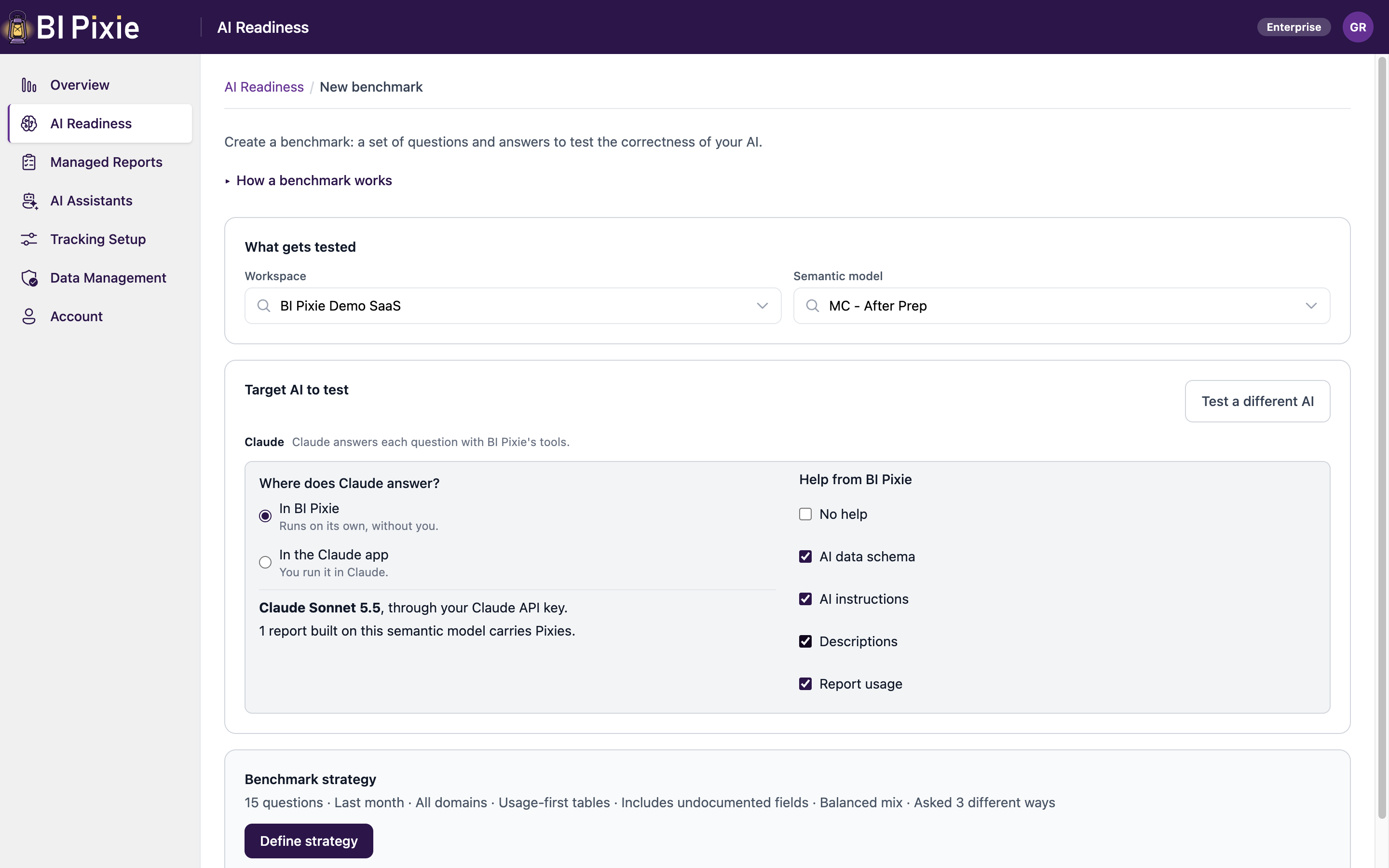
Task: Click the AI Readiness brain icon
Action: click(29, 123)
